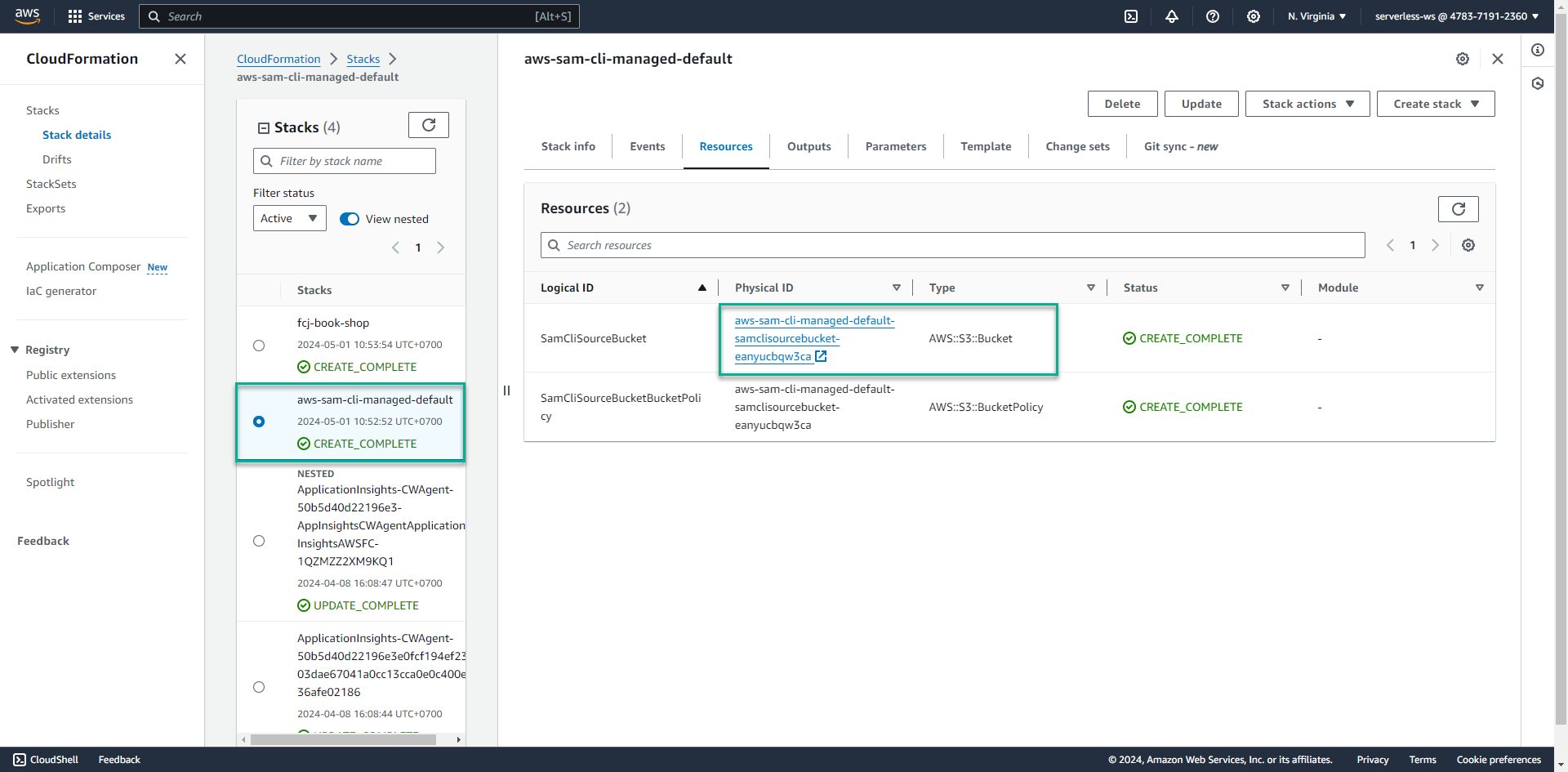The width and height of the screenshot is (1568, 772).
Task: Open Resources table preferences gear
Action: (x=1468, y=245)
